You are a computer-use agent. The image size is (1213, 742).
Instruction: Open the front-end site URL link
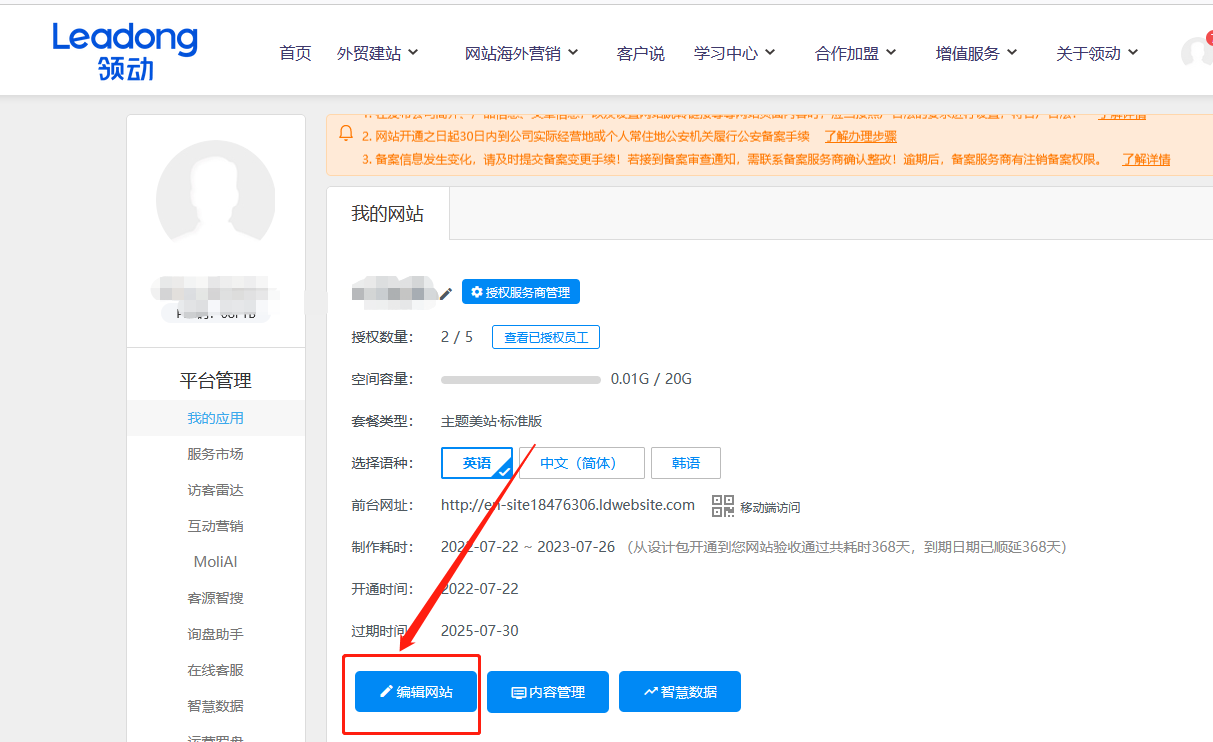coord(567,505)
